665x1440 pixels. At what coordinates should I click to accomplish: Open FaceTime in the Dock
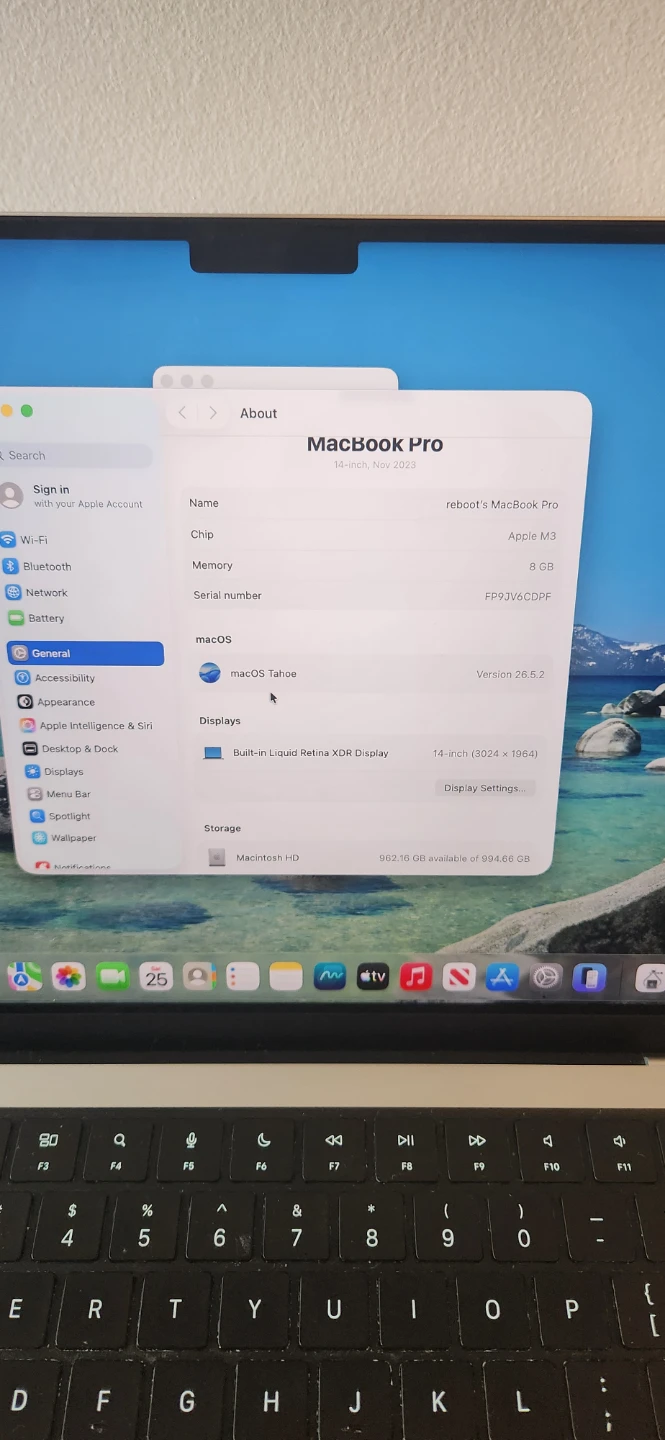112,977
